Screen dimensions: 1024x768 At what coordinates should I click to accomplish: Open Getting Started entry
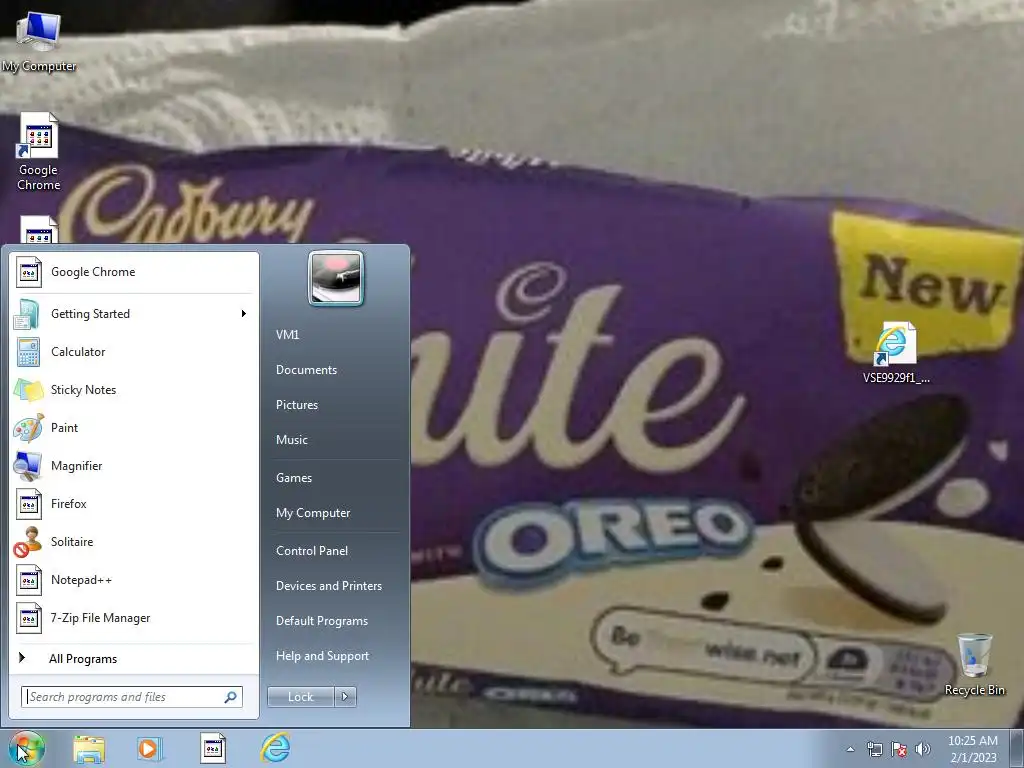134,314
